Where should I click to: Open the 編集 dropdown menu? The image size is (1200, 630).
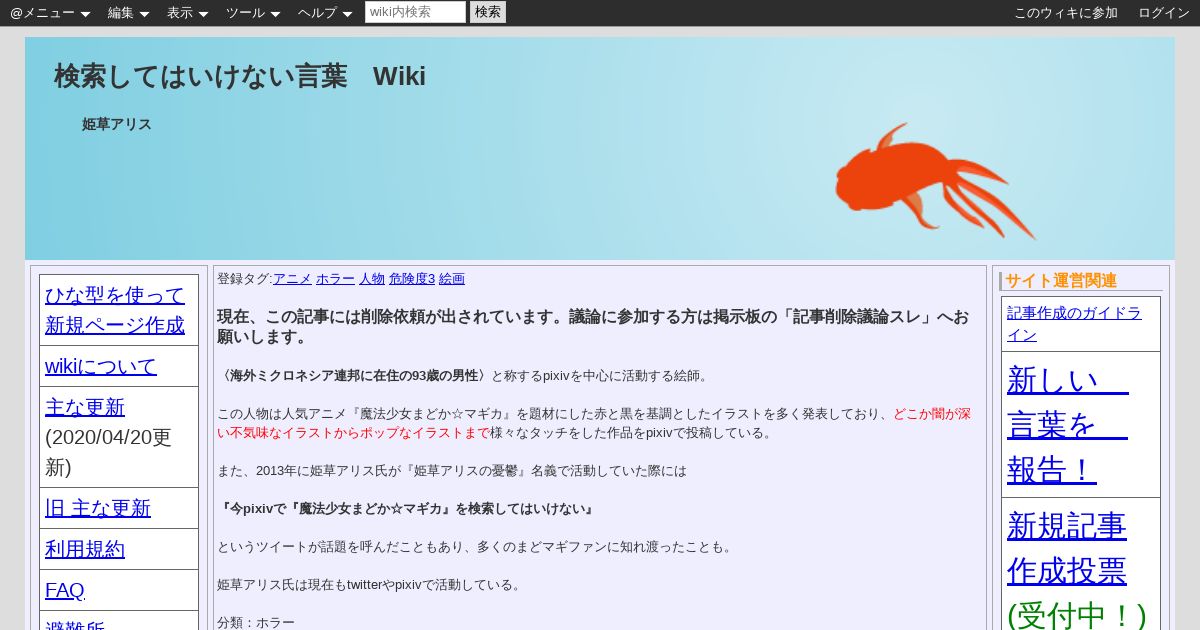[x=128, y=13]
